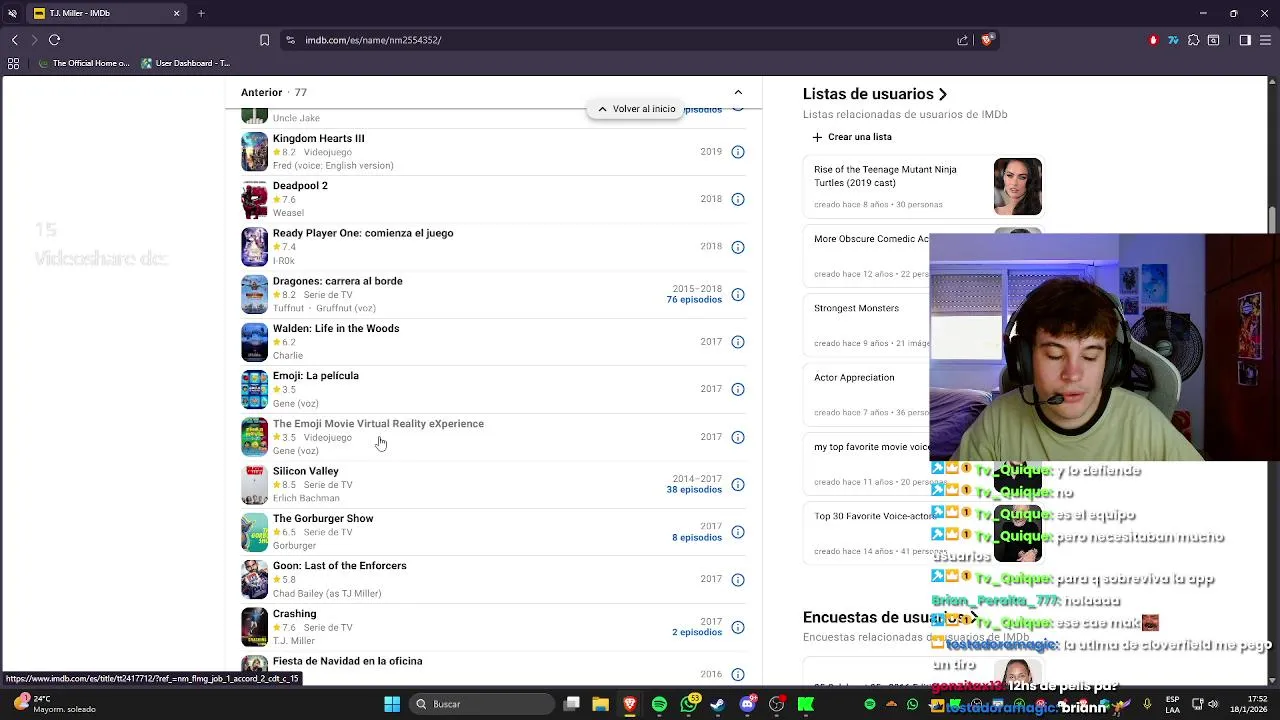Click the Kingdom Hearts III poster thumbnail
Screen dimensions: 1280x720
coord(255,152)
